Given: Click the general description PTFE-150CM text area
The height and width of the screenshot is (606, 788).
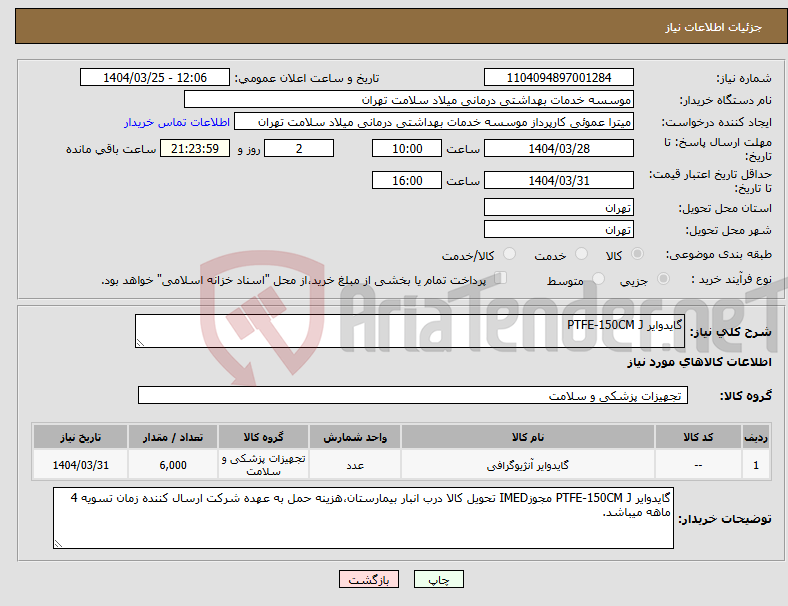Looking at the screenshot, I should pos(410,331).
